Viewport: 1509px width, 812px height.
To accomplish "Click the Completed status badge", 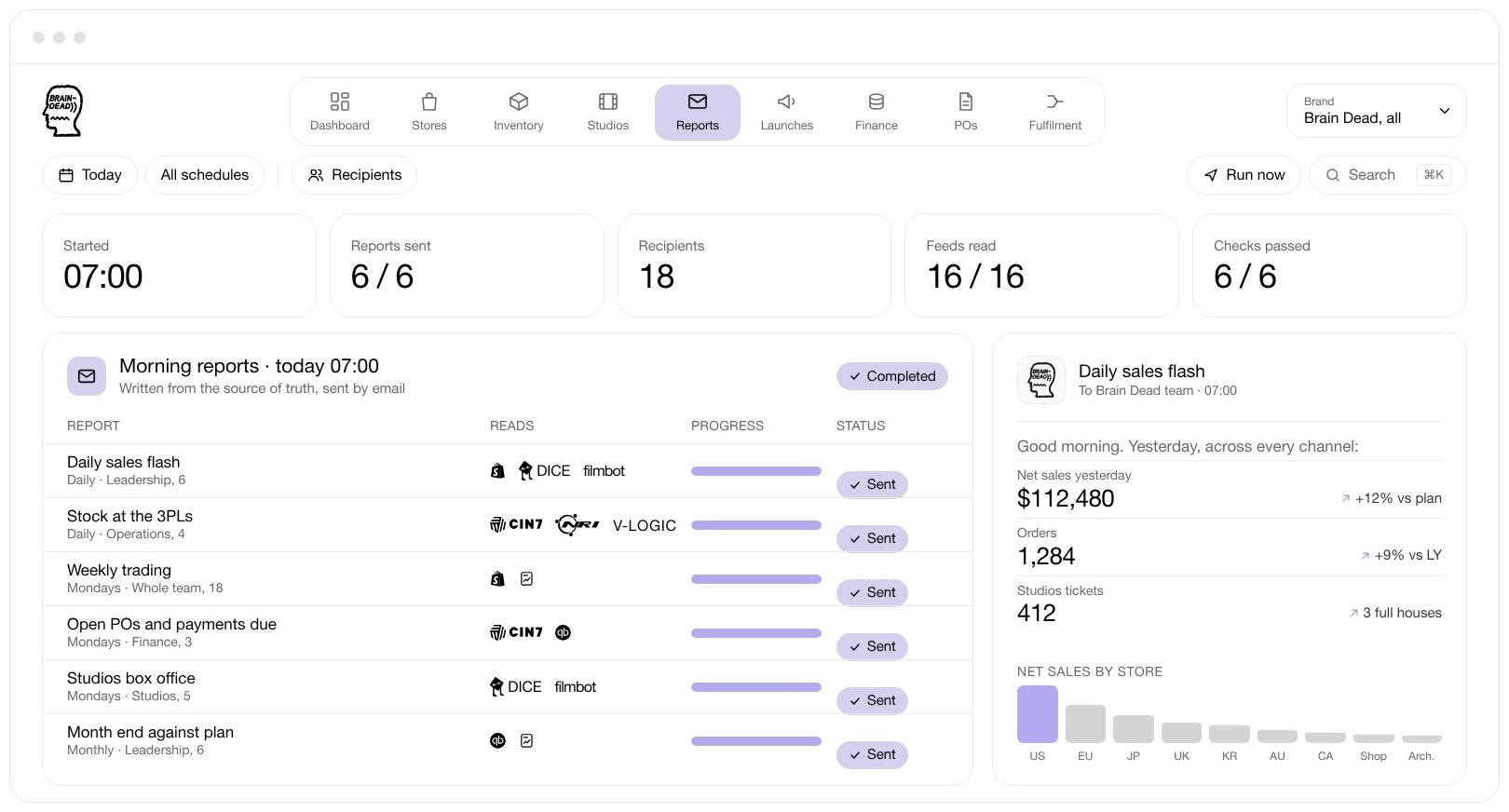I will coord(892,376).
